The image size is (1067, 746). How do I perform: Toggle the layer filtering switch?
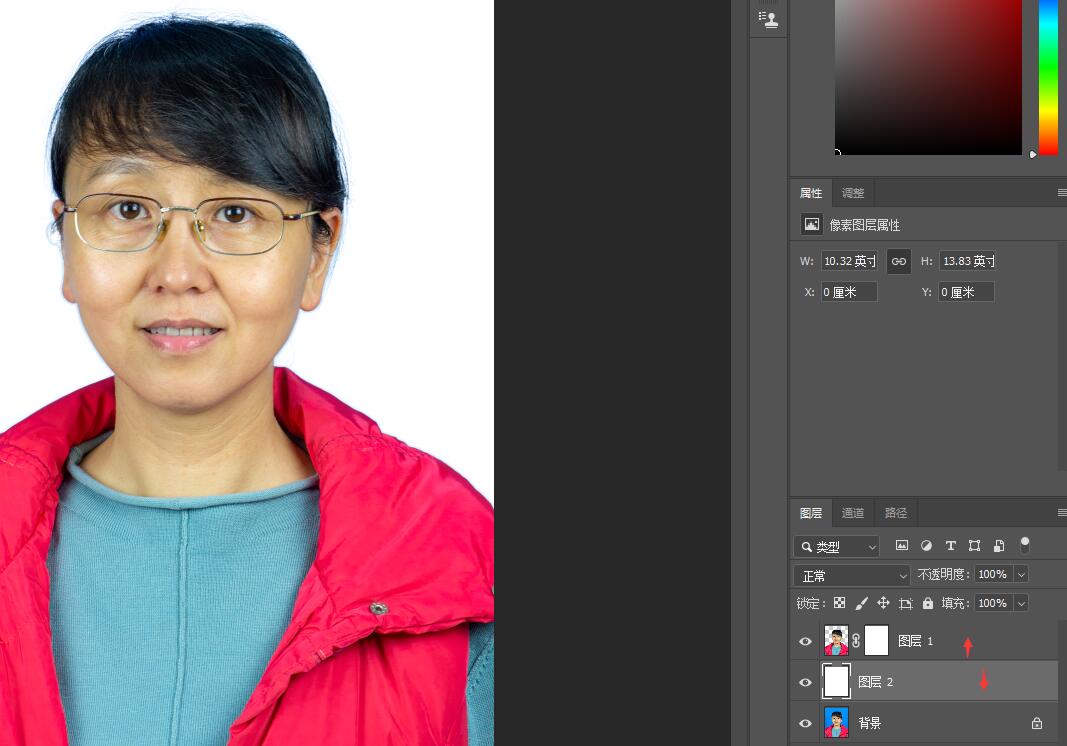click(x=1024, y=546)
